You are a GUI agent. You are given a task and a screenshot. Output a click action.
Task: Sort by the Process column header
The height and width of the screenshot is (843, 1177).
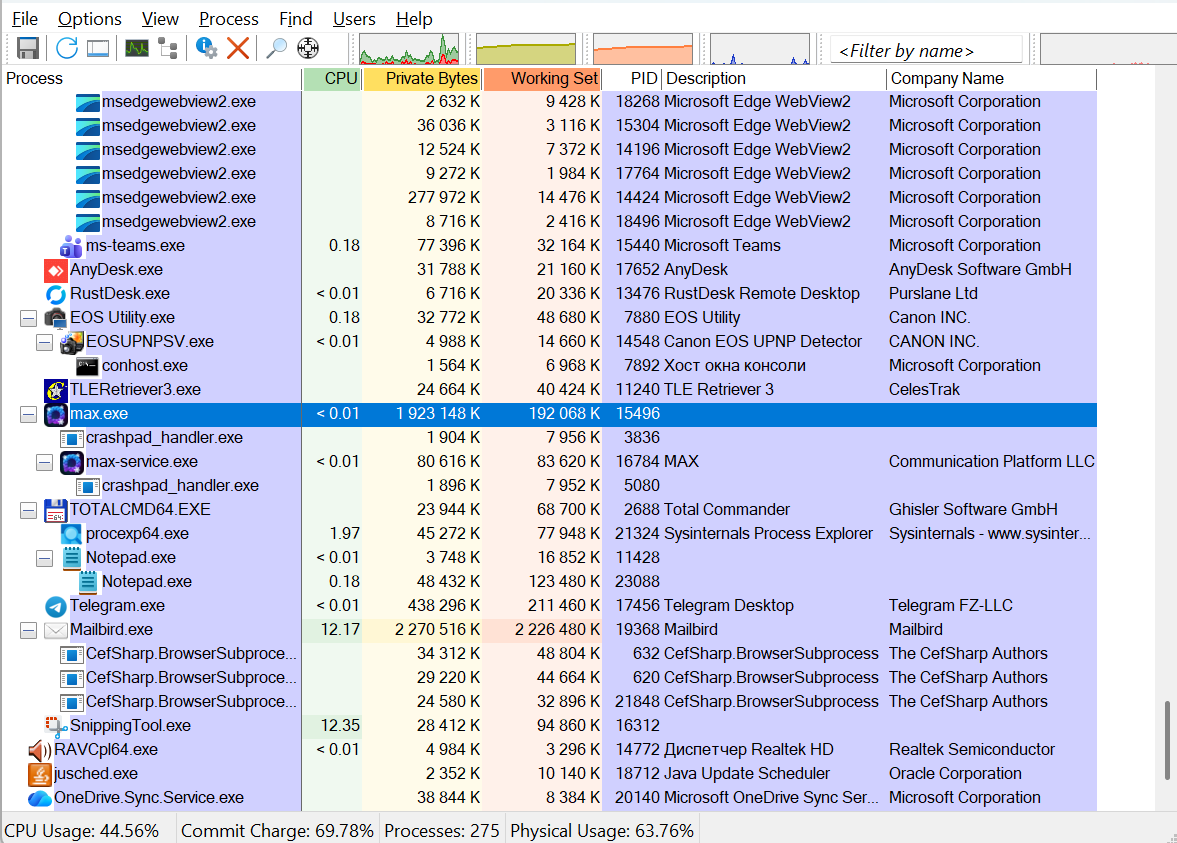152,79
